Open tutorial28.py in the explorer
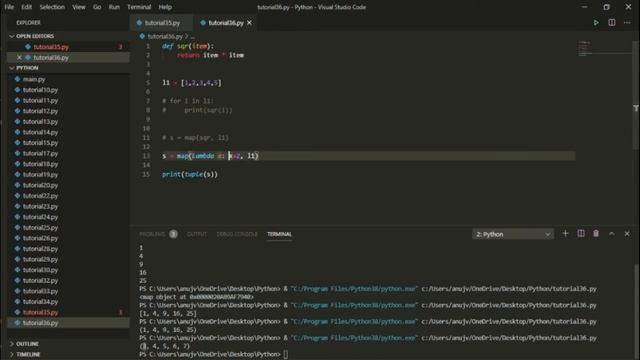Image resolution: width=640 pixels, height=360 pixels. tap(69, 249)
